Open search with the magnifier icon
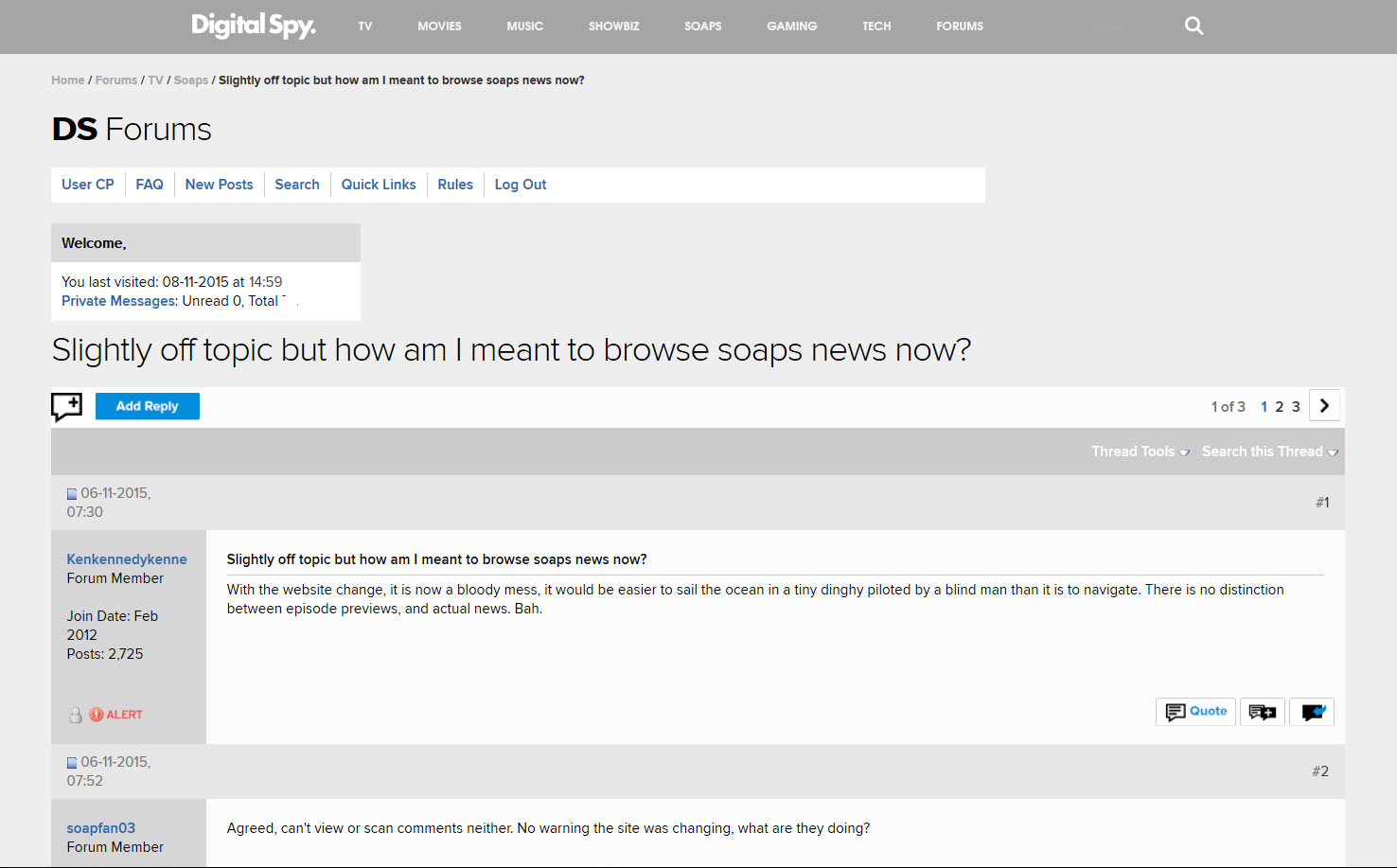The height and width of the screenshot is (868, 1397). click(1194, 26)
